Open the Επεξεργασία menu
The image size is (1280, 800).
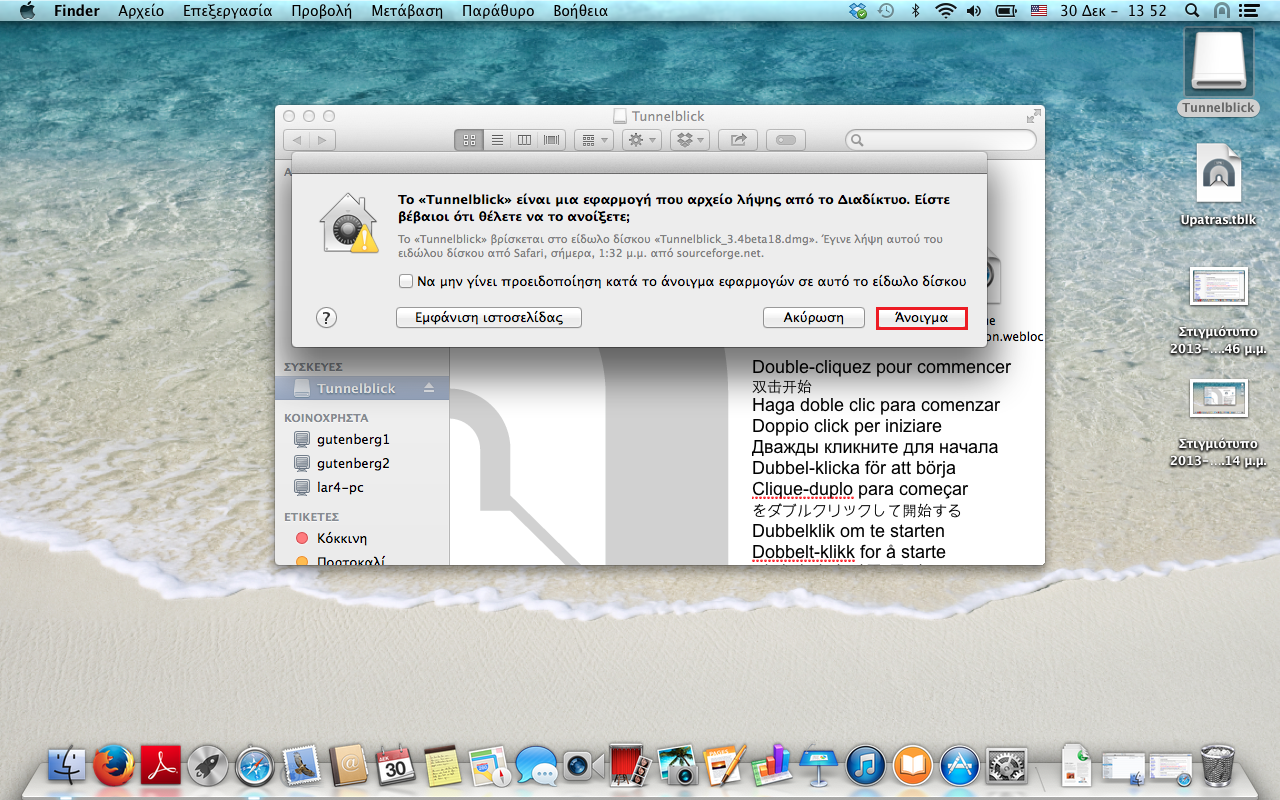point(227,11)
